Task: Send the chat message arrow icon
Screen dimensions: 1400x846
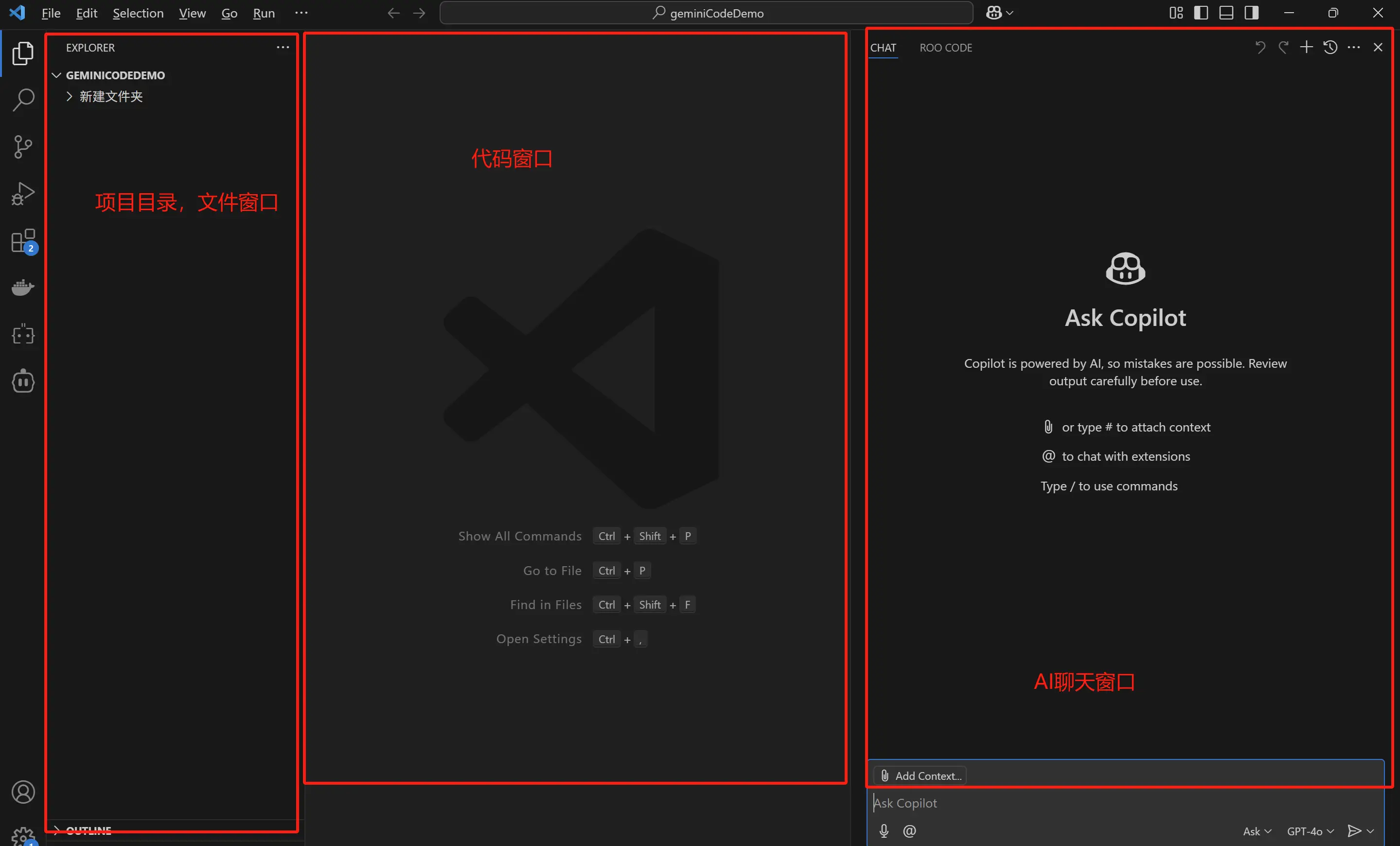Action: tap(1355, 830)
